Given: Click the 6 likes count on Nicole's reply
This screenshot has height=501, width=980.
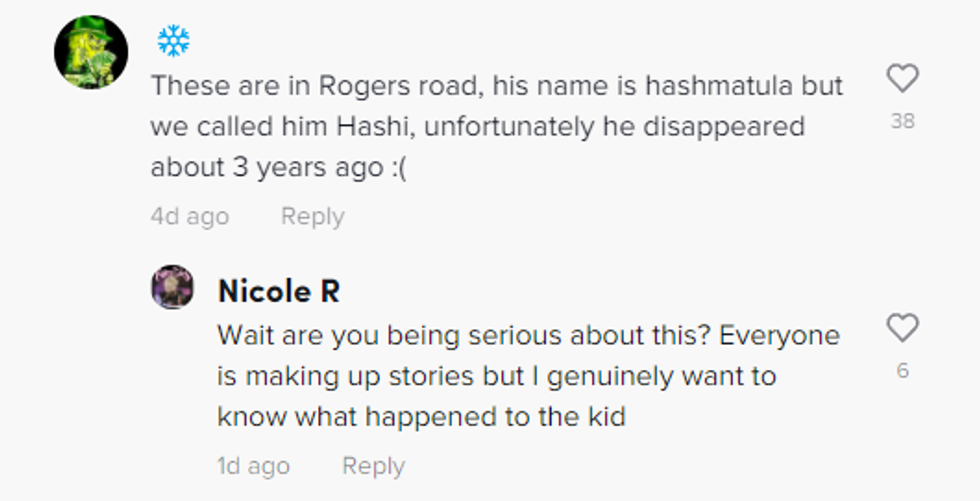Looking at the screenshot, I should pos(902,371).
